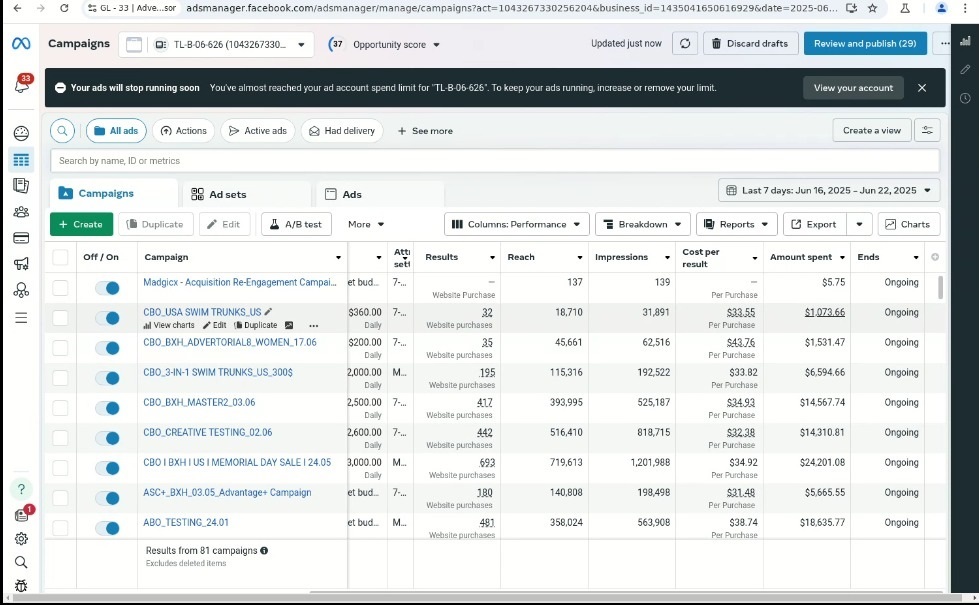Click the search filter magnifier icon
This screenshot has height=605, width=979.
point(62,130)
